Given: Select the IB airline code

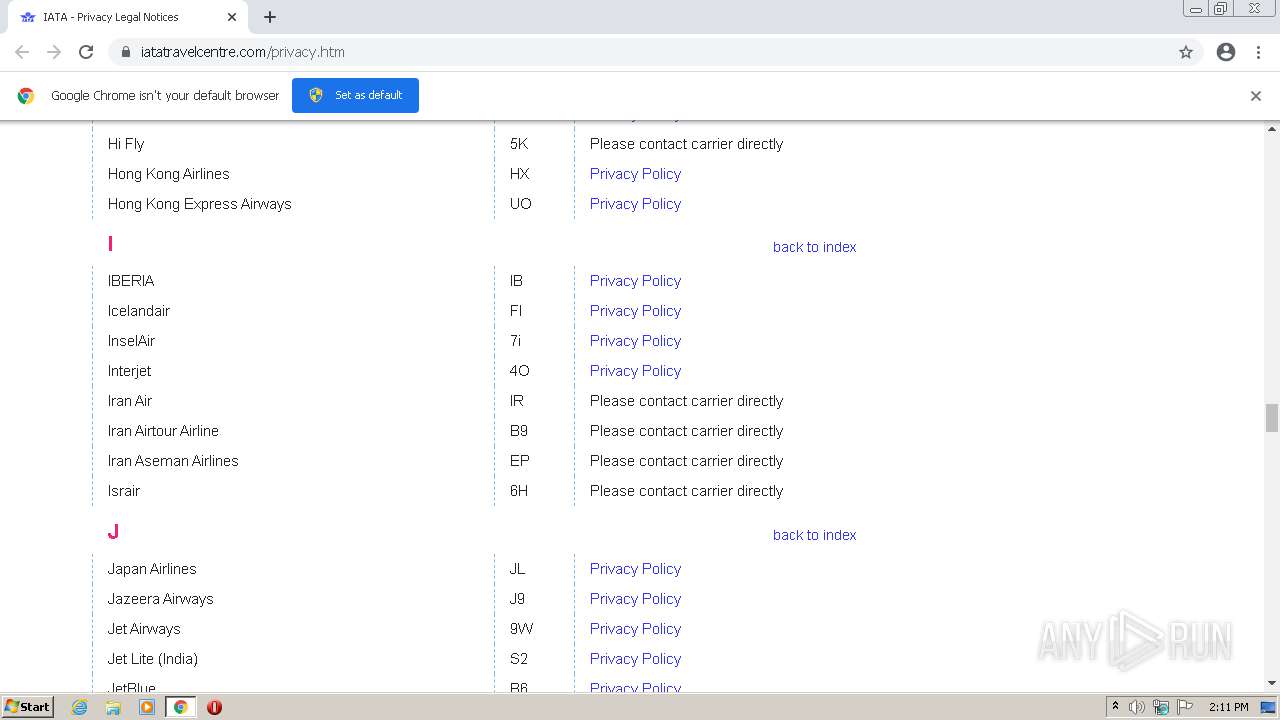Looking at the screenshot, I should pyautogui.click(x=516, y=281).
